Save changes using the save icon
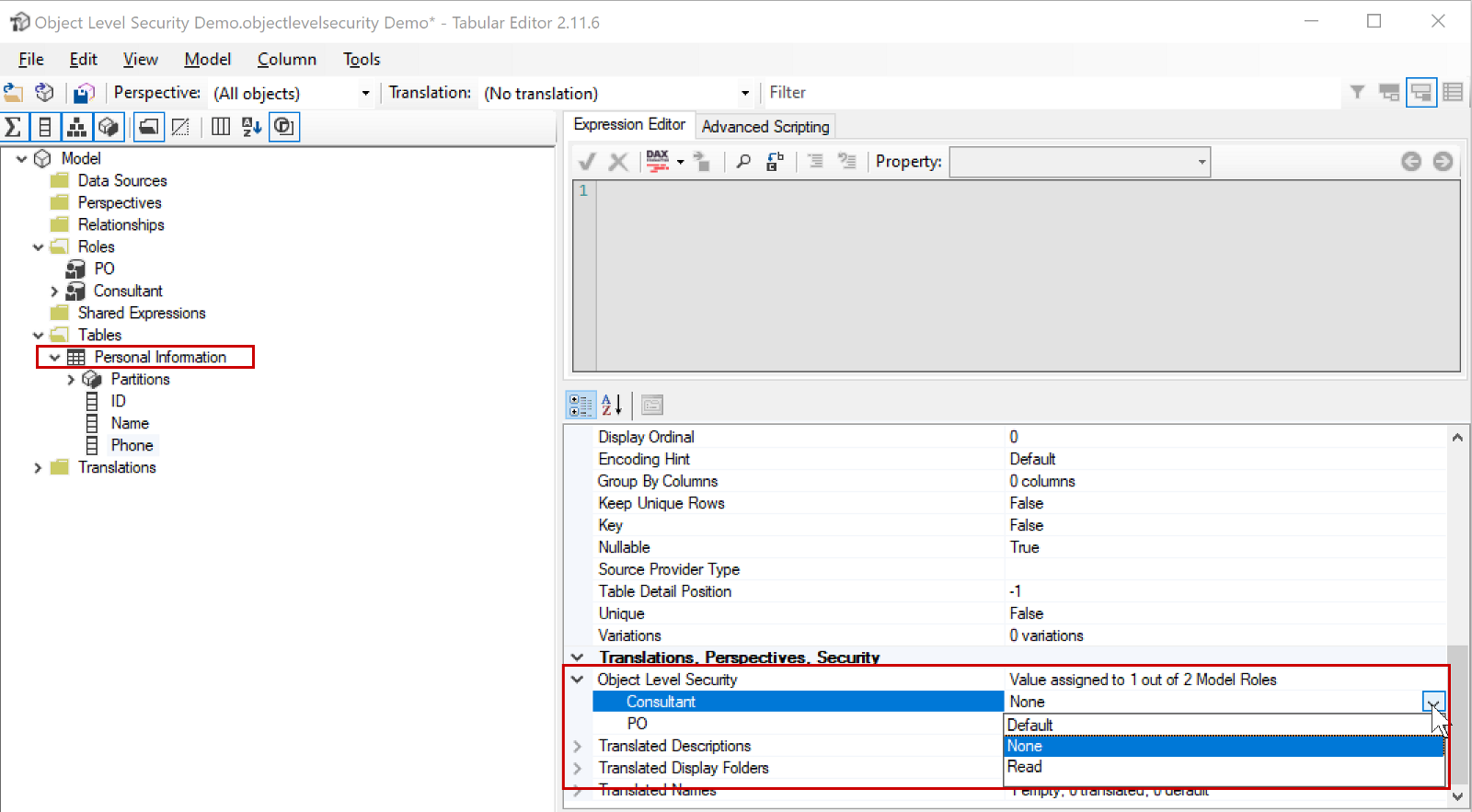Screen dimensions: 1472x812 tap(85, 93)
